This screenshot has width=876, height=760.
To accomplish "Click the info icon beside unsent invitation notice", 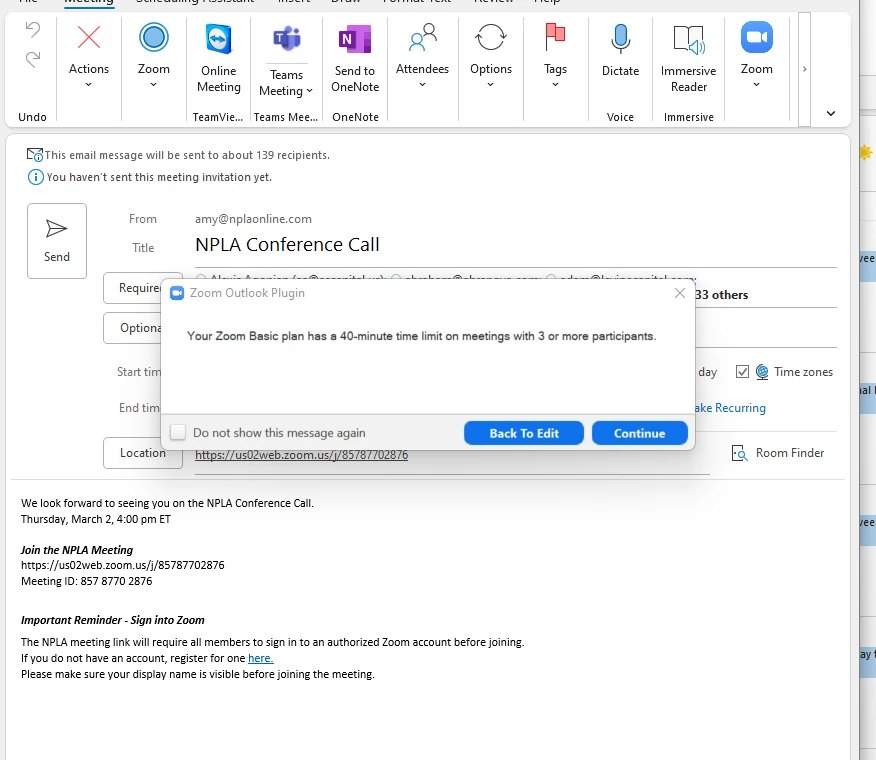I will tap(35, 177).
